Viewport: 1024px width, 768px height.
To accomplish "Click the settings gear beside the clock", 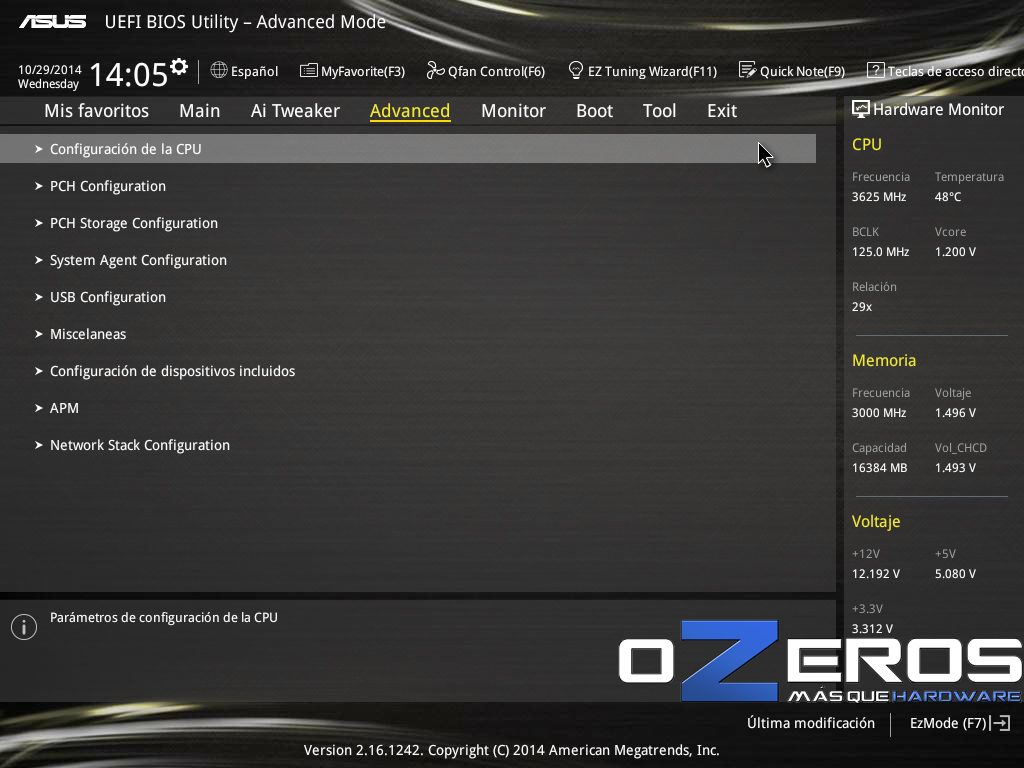I will [x=179, y=67].
